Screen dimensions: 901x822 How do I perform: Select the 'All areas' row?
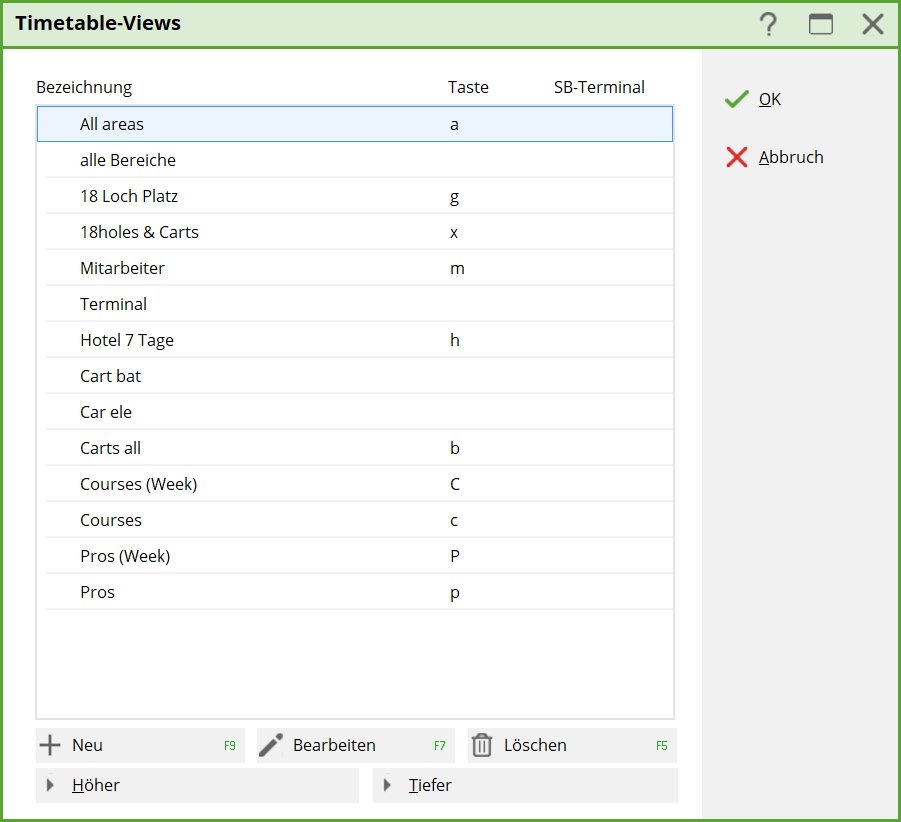(112, 125)
